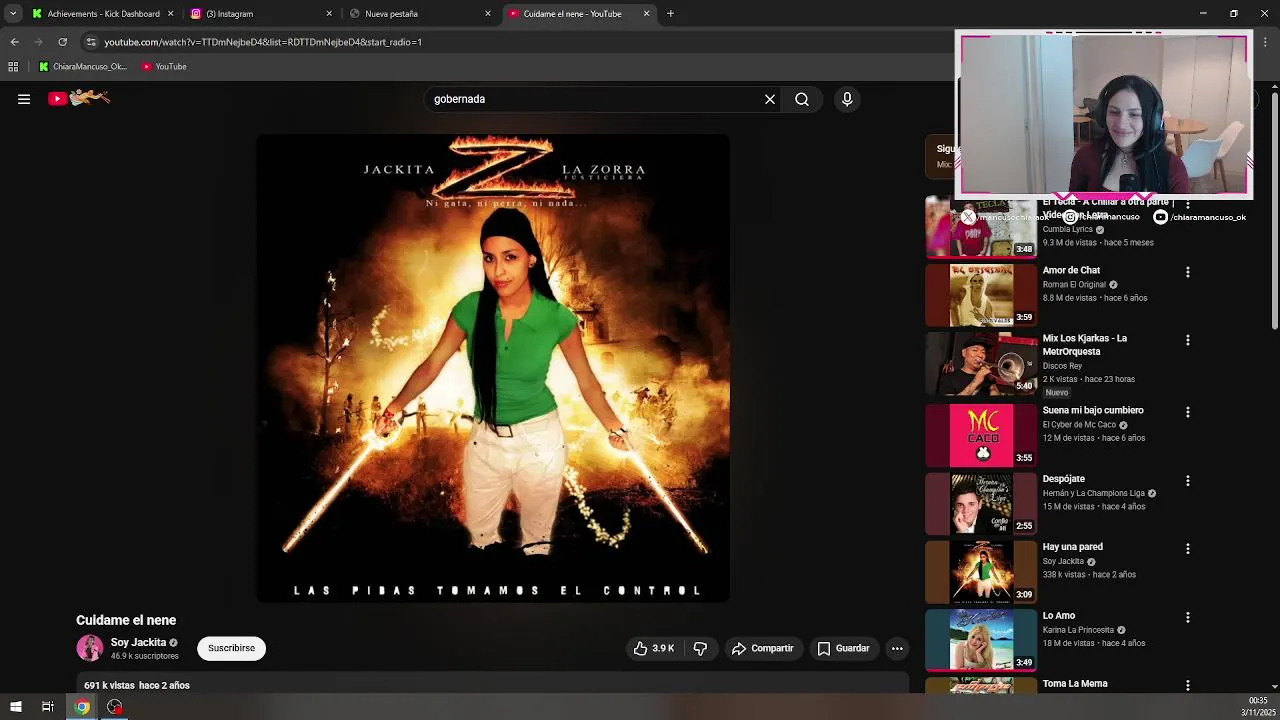This screenshot has width=1280, height=720.
Task: Open El Cyber de Mc Caco channel
Action: point(1079,425)
